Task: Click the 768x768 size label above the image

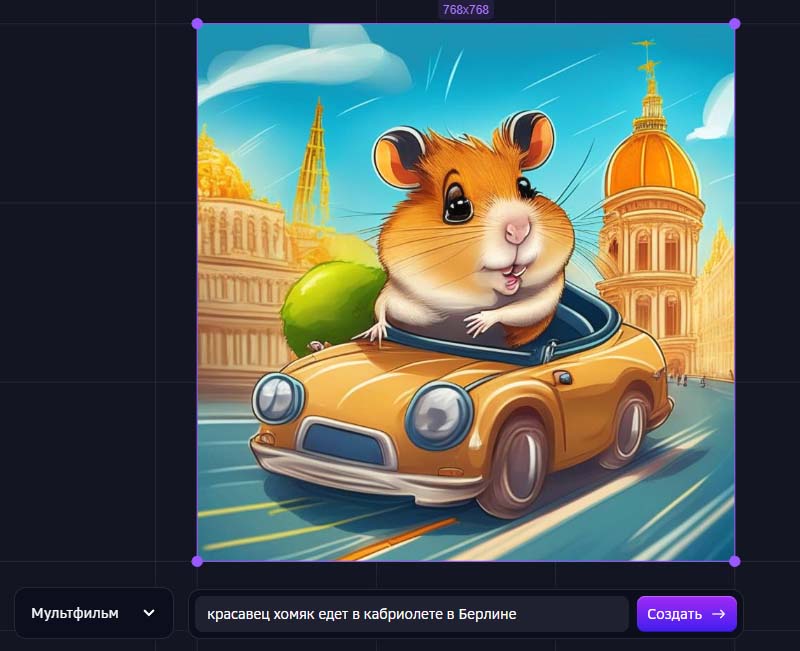Action: click(x=466, y=10)
